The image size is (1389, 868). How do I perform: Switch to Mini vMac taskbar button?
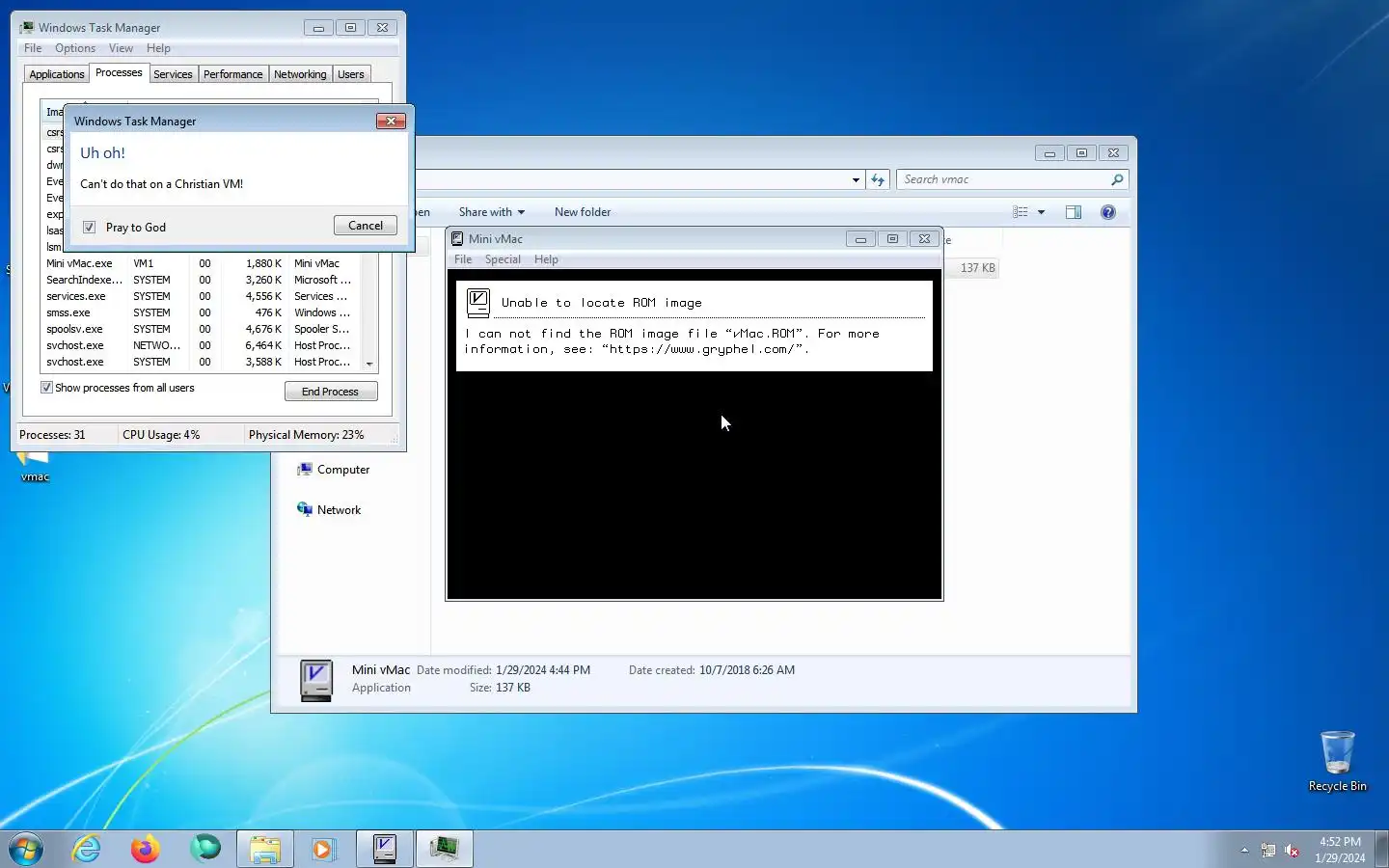tap(385, 849)
